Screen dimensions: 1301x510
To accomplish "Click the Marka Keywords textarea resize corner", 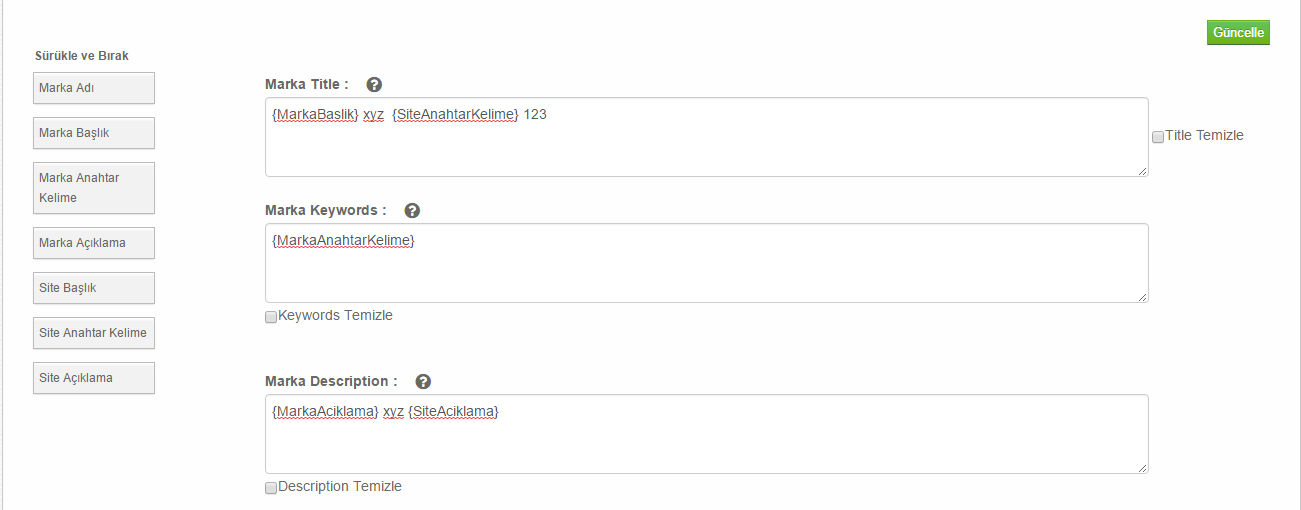I will coord(1143,297).
